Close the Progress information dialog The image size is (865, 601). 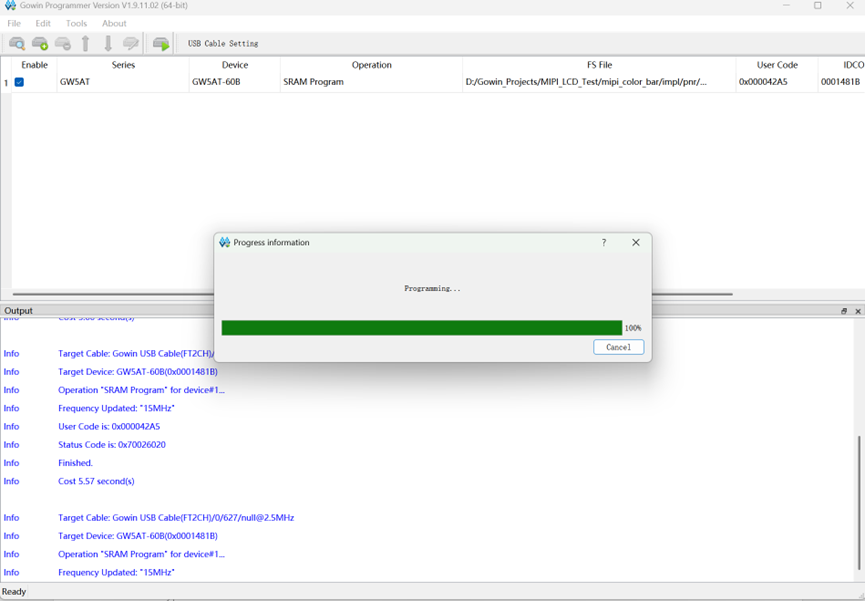pyautogui.click(x=636, y=242)
